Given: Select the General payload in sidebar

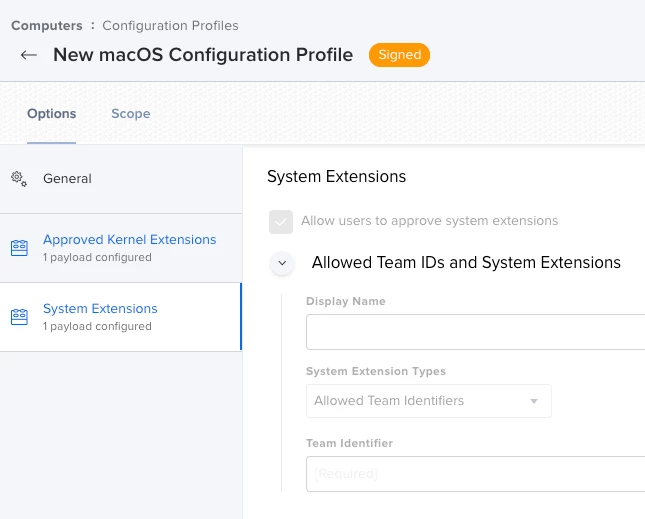Looking at the screenshot, I should click(x=121, y=179).
